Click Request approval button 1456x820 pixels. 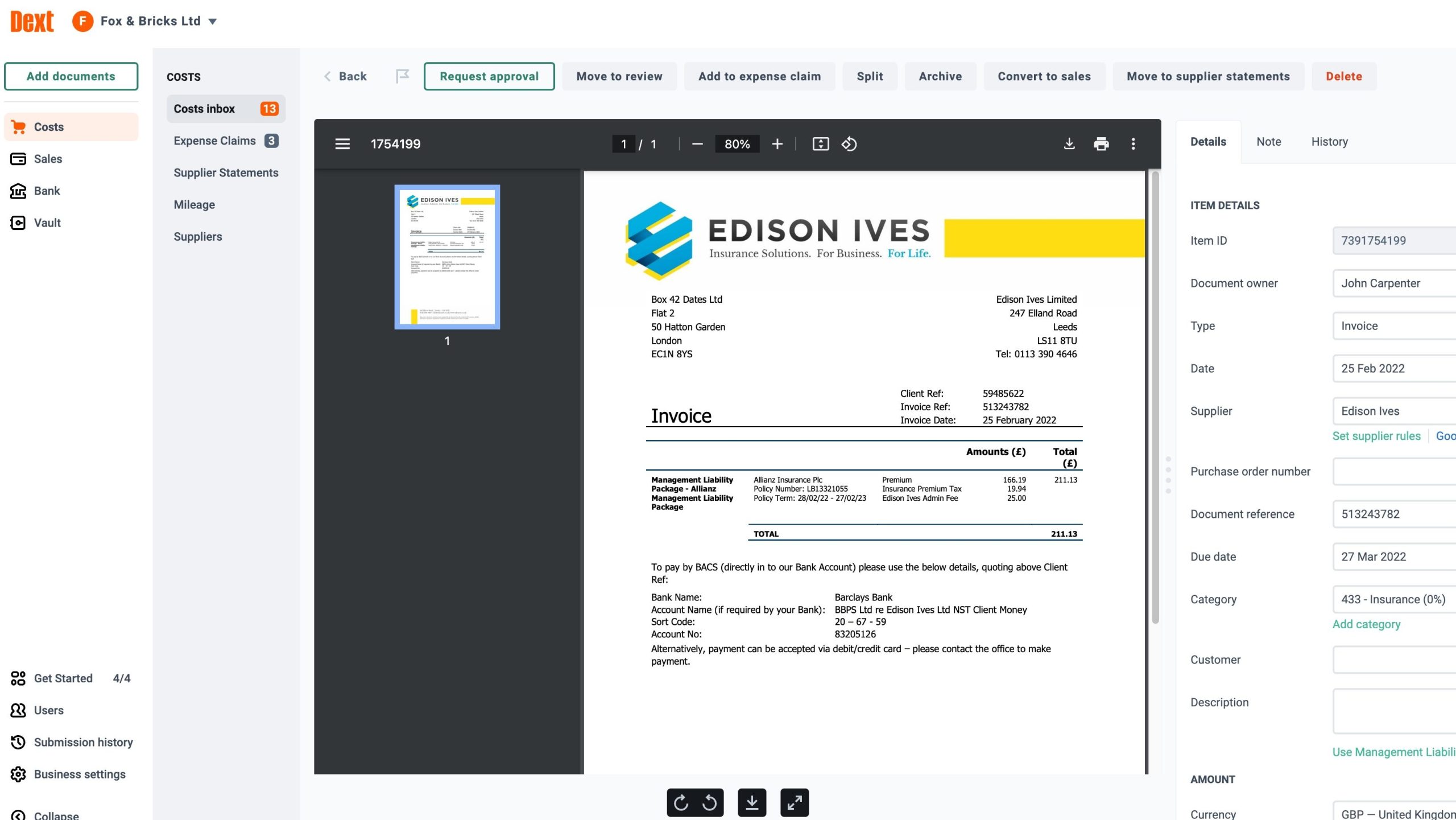tap(489, 76)
